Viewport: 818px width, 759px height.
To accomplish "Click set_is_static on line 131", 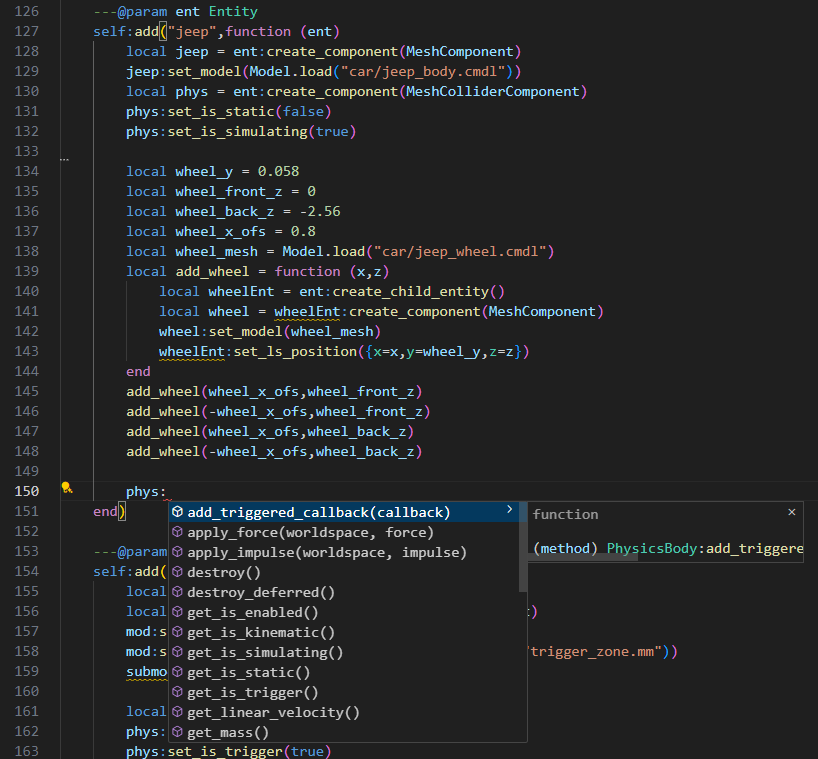I will [x=221, y=112].
